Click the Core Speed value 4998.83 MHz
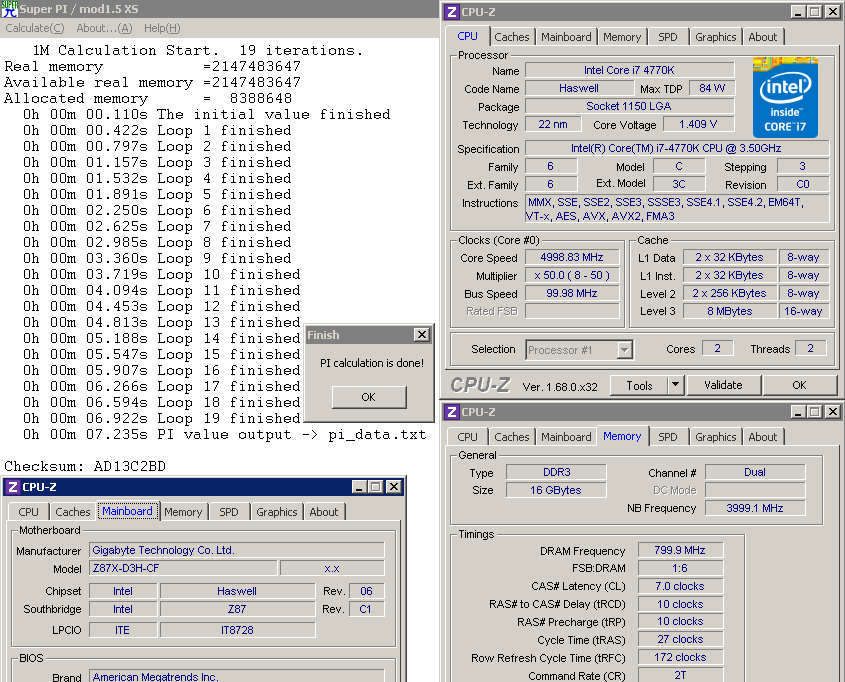Image resolution: width=845 pixels, height=682 pixels. pos(572,258)
